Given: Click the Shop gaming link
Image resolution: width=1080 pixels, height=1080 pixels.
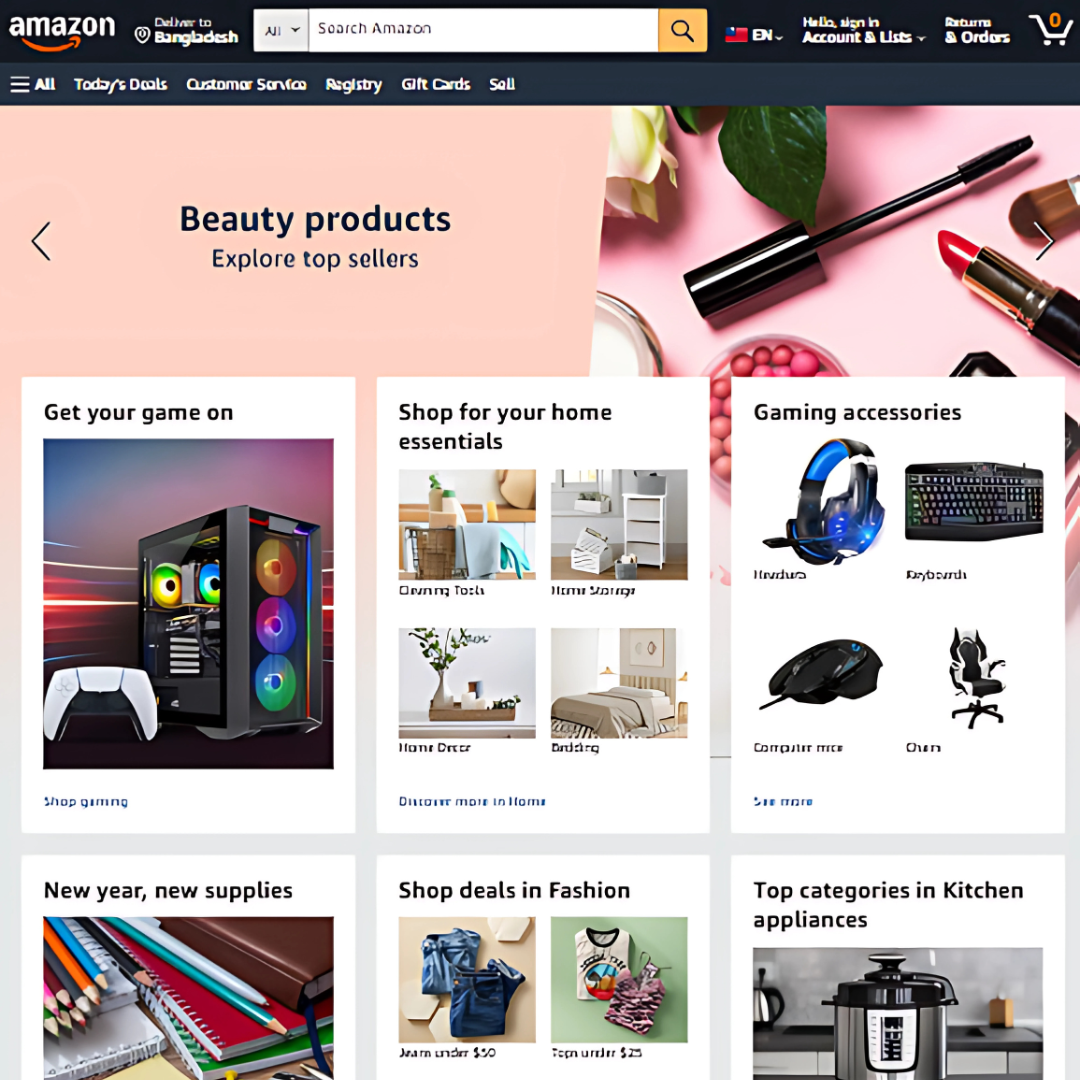Looking at the screenshot, I should (86, 801).
